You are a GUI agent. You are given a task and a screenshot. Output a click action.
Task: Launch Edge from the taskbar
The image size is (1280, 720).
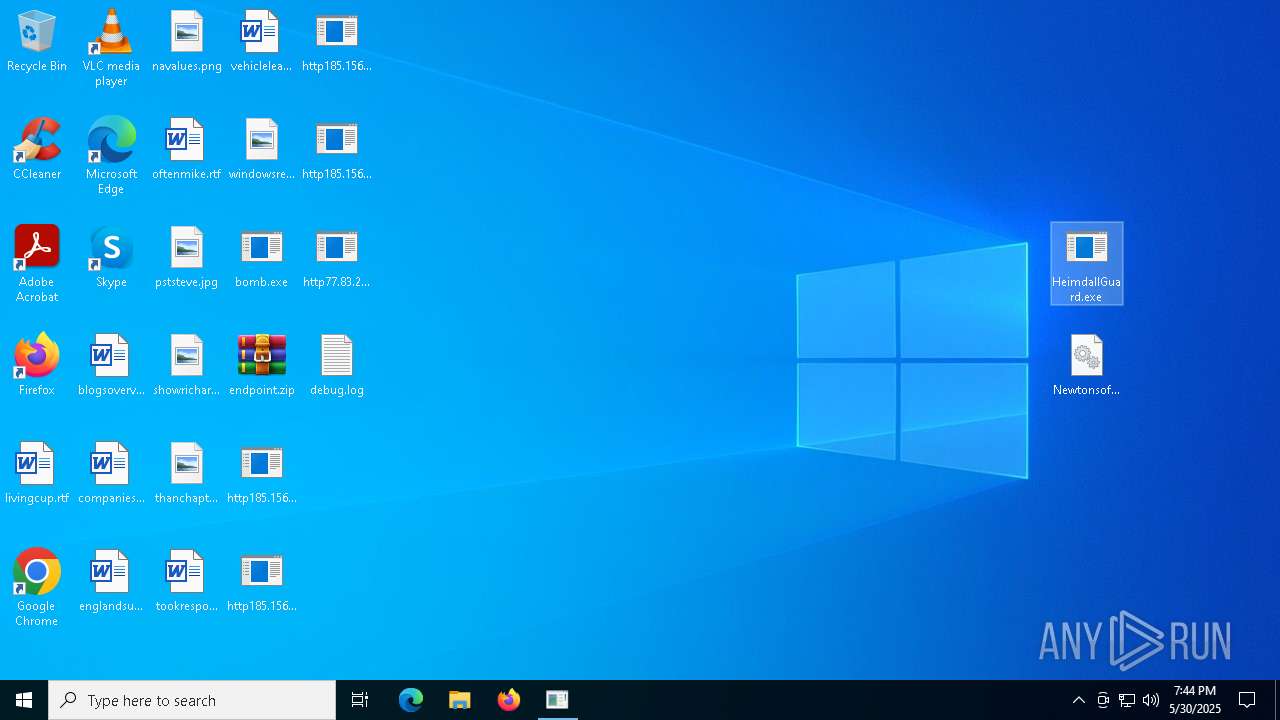[411, 700]
